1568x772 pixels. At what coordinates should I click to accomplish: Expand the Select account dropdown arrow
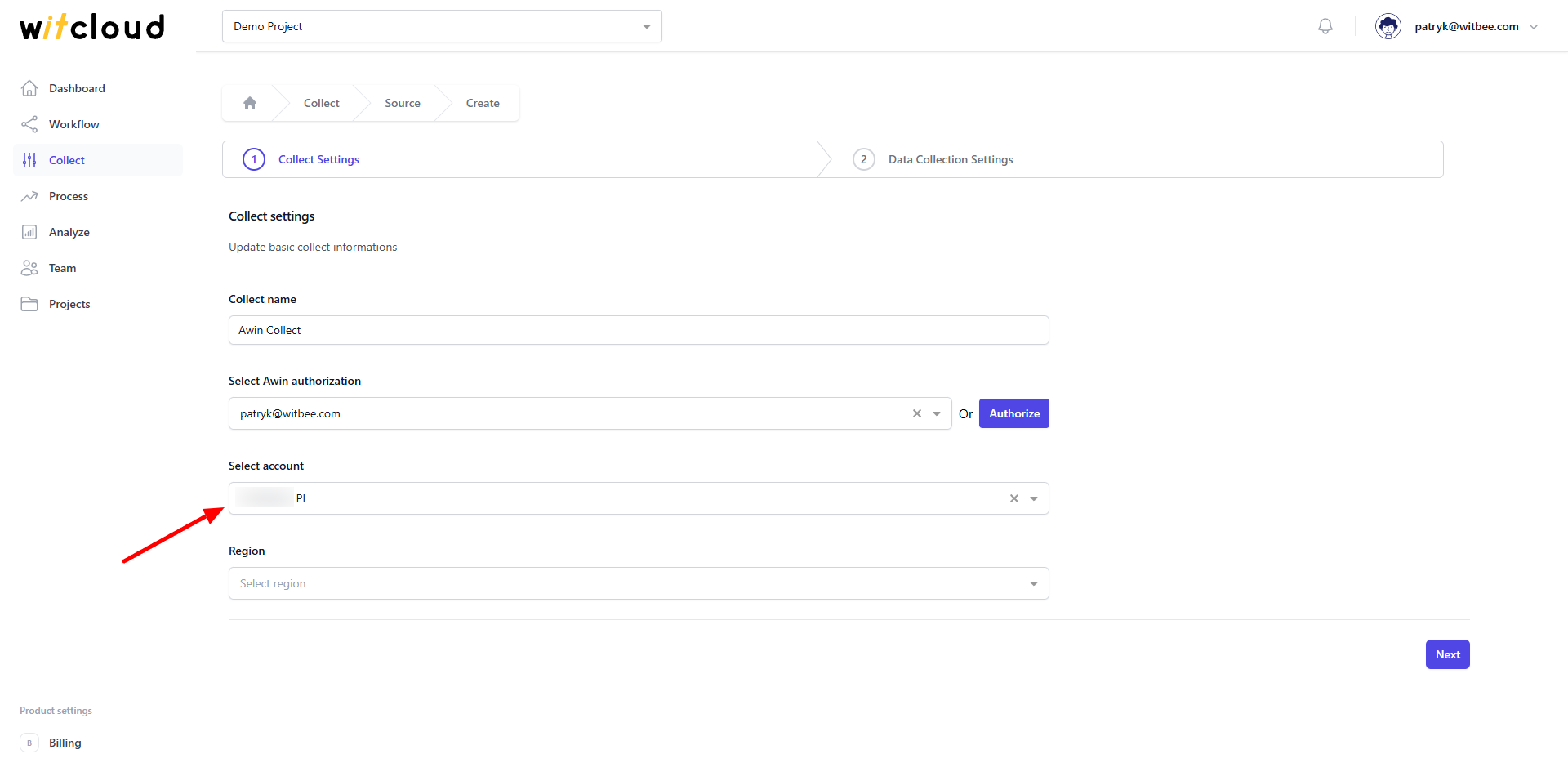[x=1034, y=498]
